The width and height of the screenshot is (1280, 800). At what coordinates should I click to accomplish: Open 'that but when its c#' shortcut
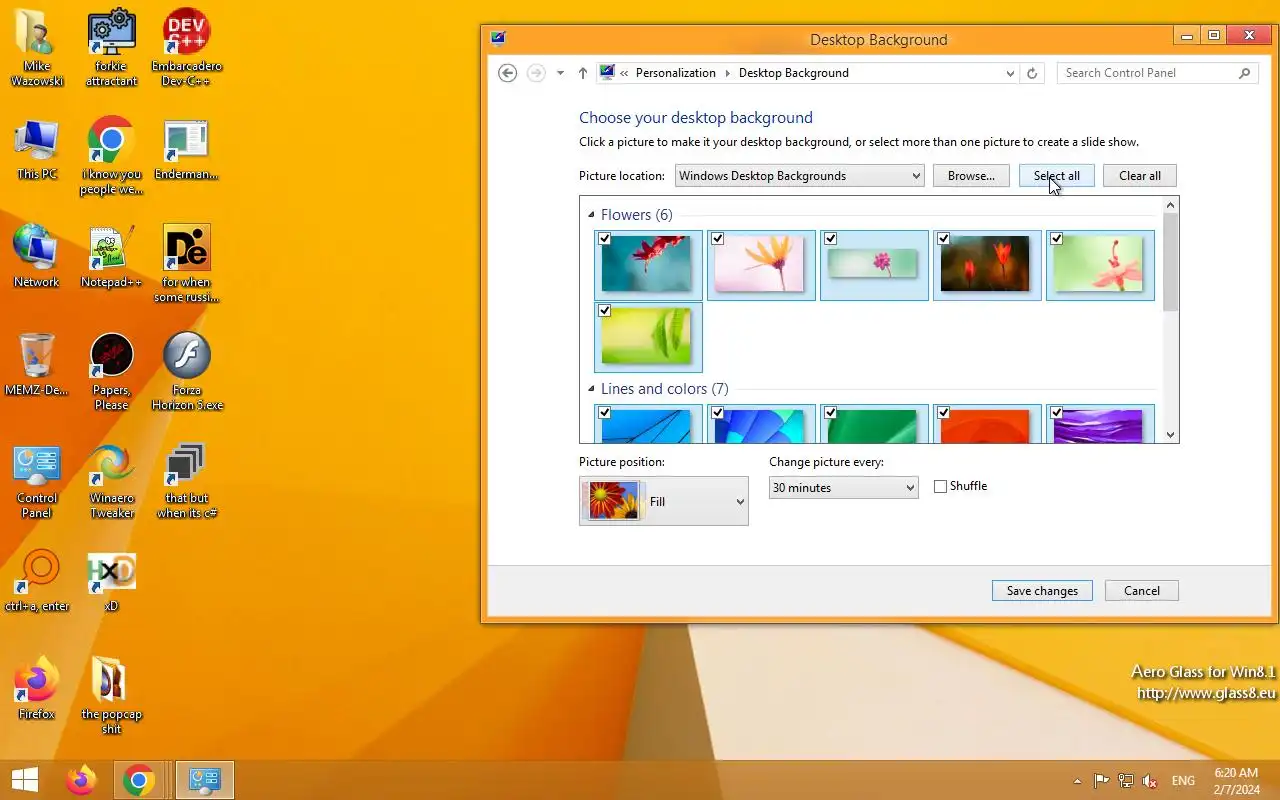(x=186, y=480)
